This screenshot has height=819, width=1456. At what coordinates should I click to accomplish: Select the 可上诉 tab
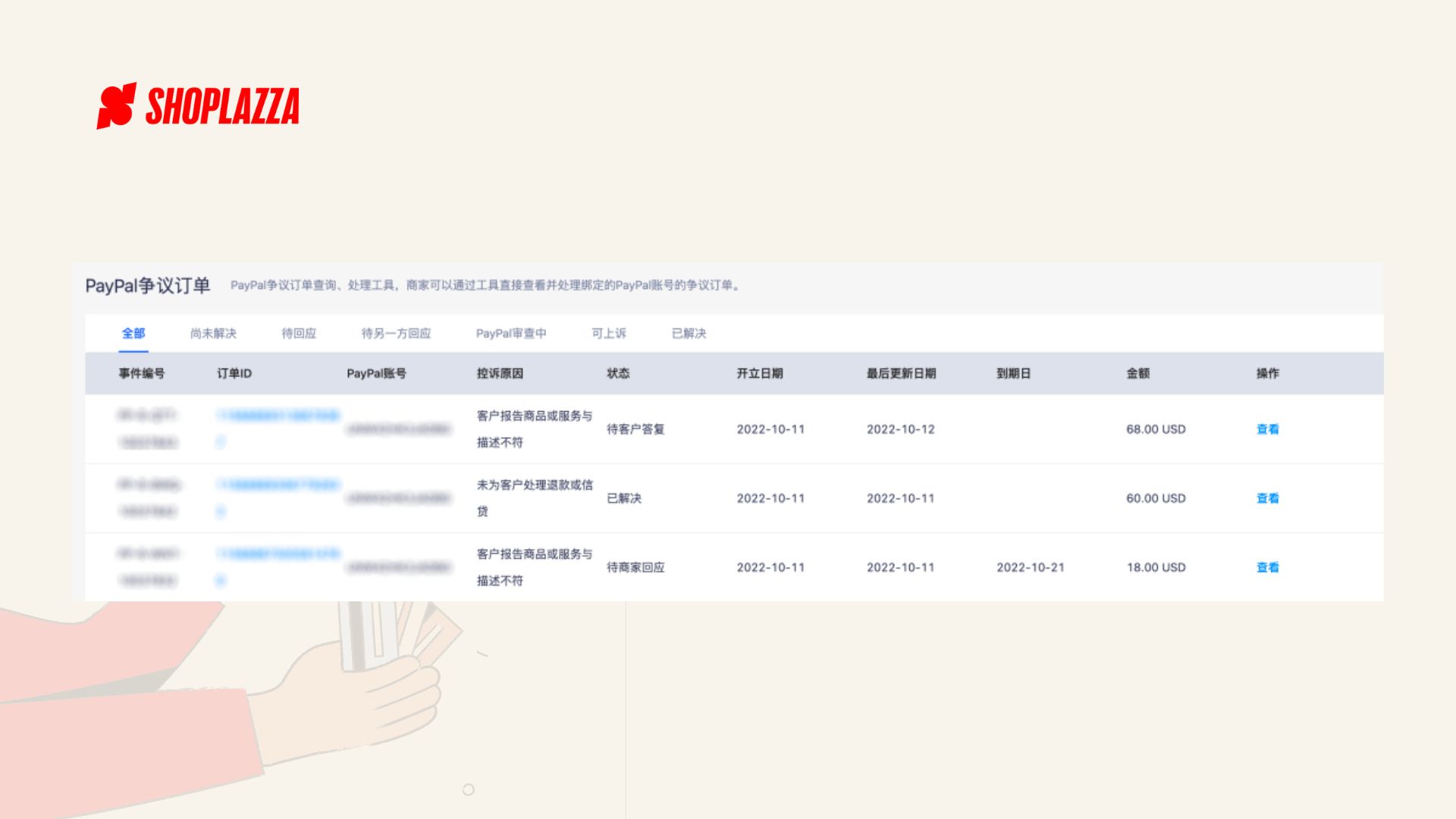click(609, 333)
